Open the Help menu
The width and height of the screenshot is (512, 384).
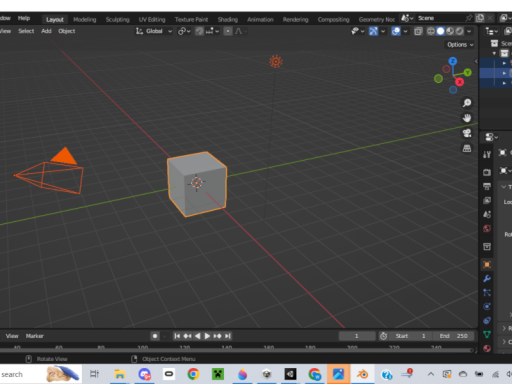point(24,18)
